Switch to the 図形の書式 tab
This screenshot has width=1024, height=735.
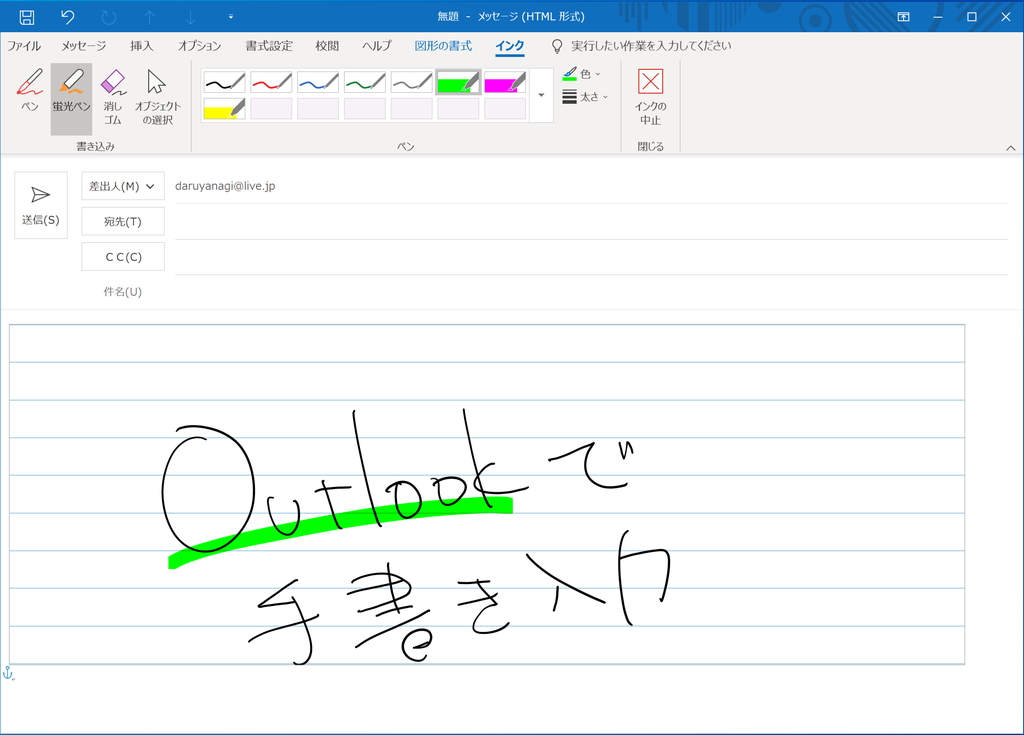(x=443, y=46)
